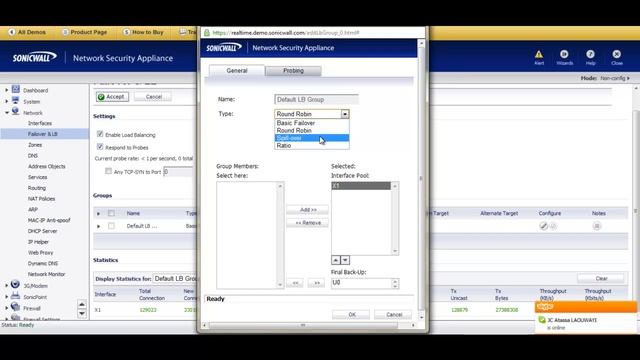Click OK in the dialog

click(351, 314)
